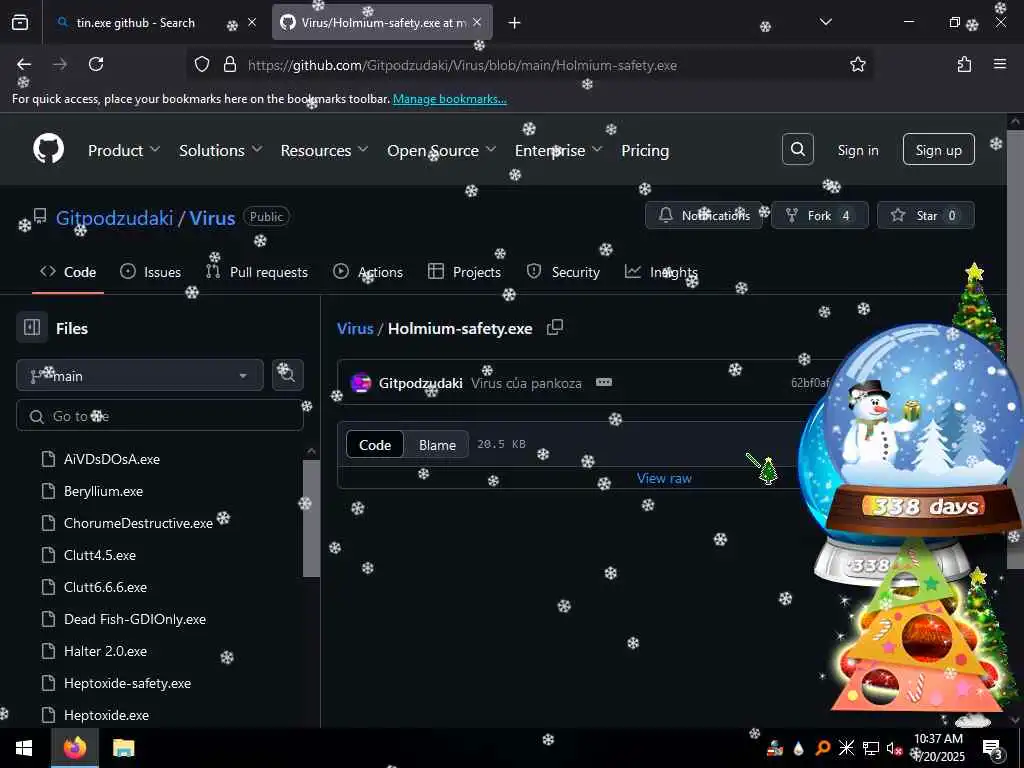Close the tin.exe github Search tab
Screen dimensions: 1024x768
click(x=252, y=22)
